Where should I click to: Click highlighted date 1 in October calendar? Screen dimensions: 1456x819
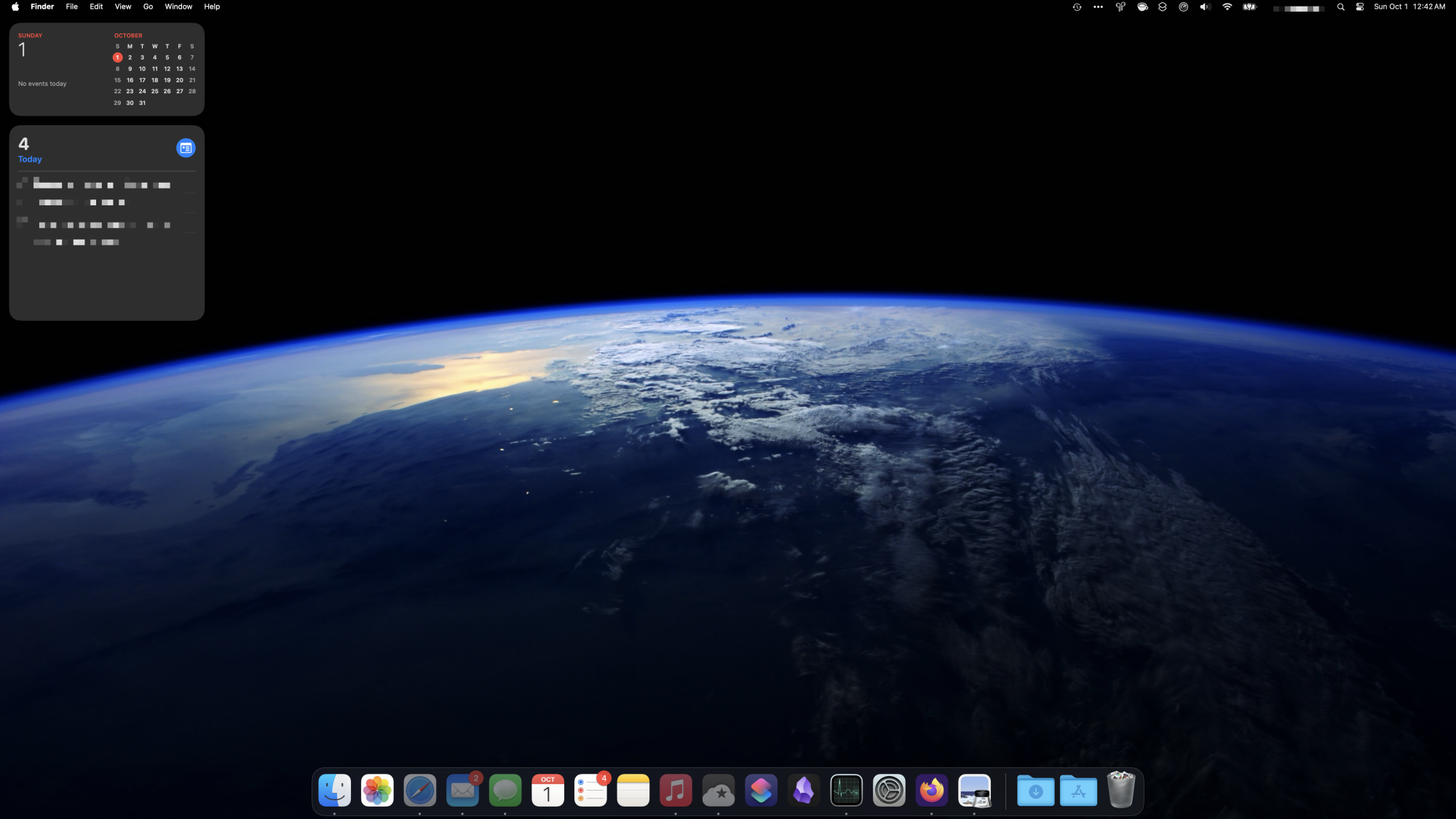tap(117, 58)
